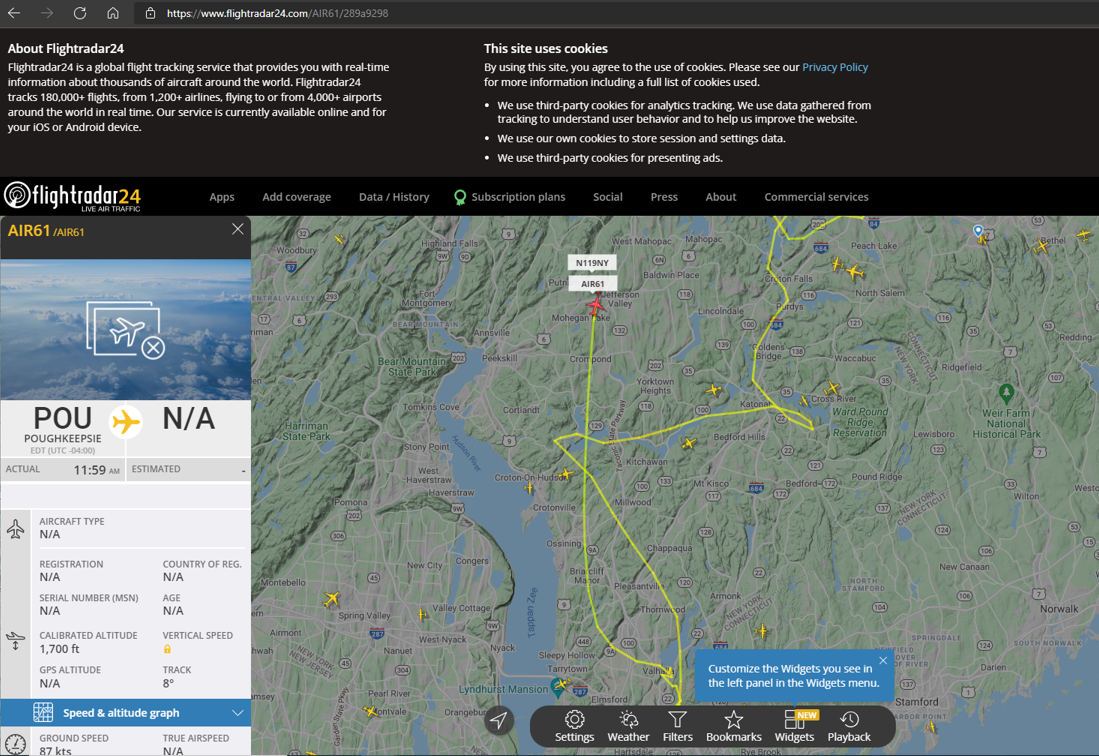Click the aircraft type plane icon
Viewport: 1099px width, 756px height.
coord(15,528)
